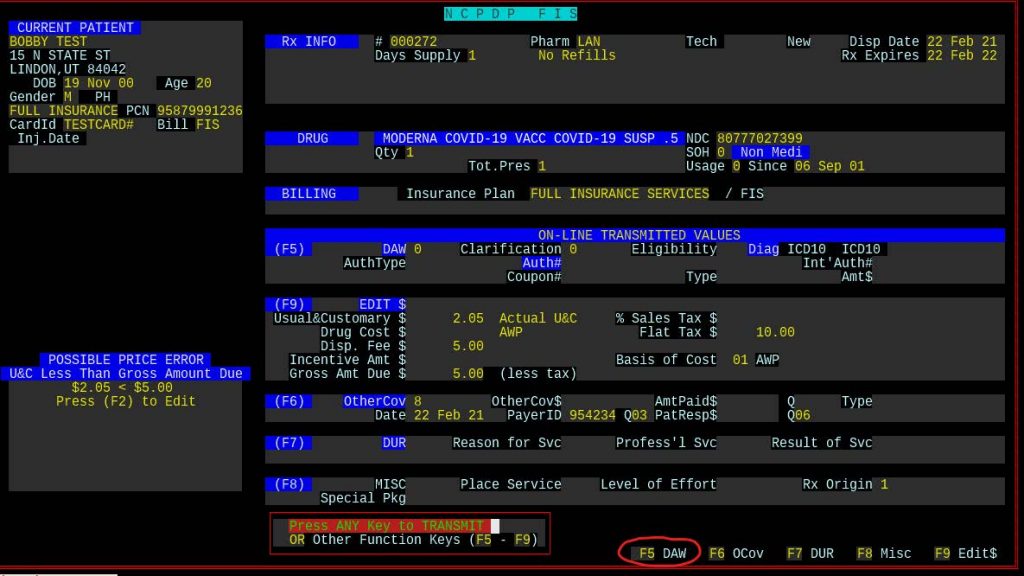Open F8 Misc from the bottom function keys

coord(882,553)
